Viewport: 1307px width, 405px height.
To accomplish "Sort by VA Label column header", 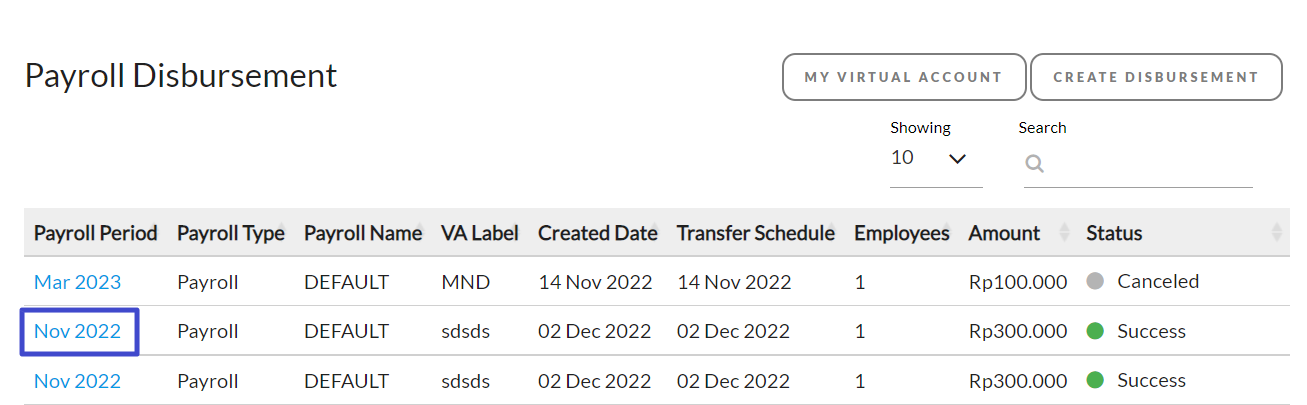I will [x=480, y=233].
